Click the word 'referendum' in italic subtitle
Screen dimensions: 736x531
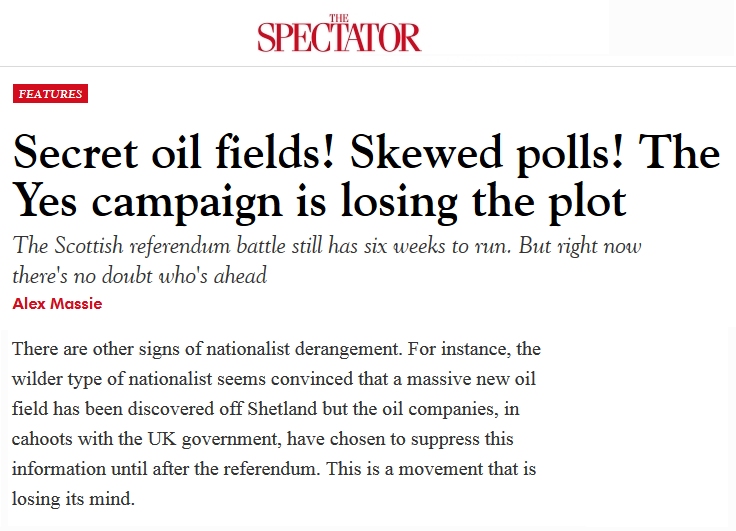point(179,246)
